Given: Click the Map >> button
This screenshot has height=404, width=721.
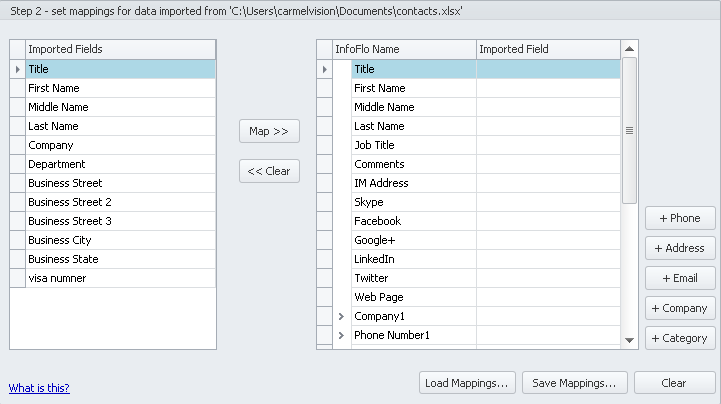Looking at the screenshot, I should [269, 131].
